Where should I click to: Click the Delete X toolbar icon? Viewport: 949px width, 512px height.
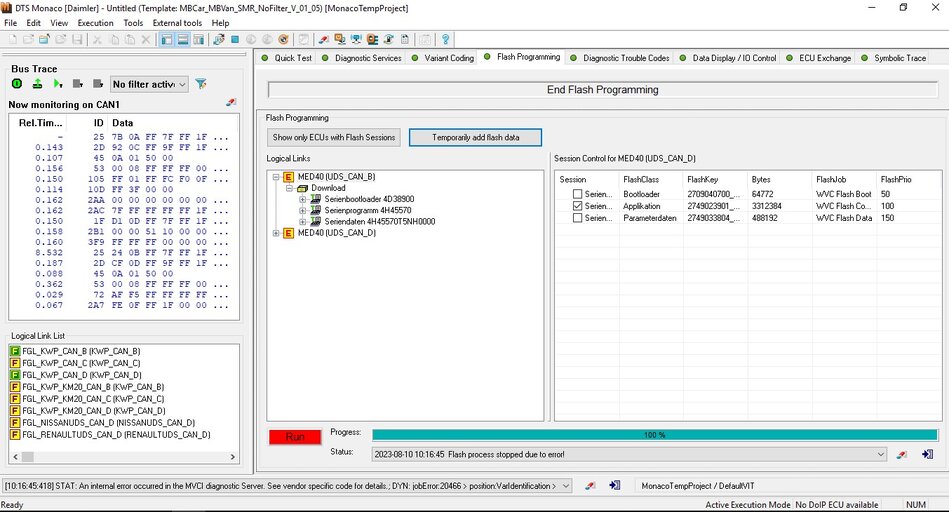(146, 39)
